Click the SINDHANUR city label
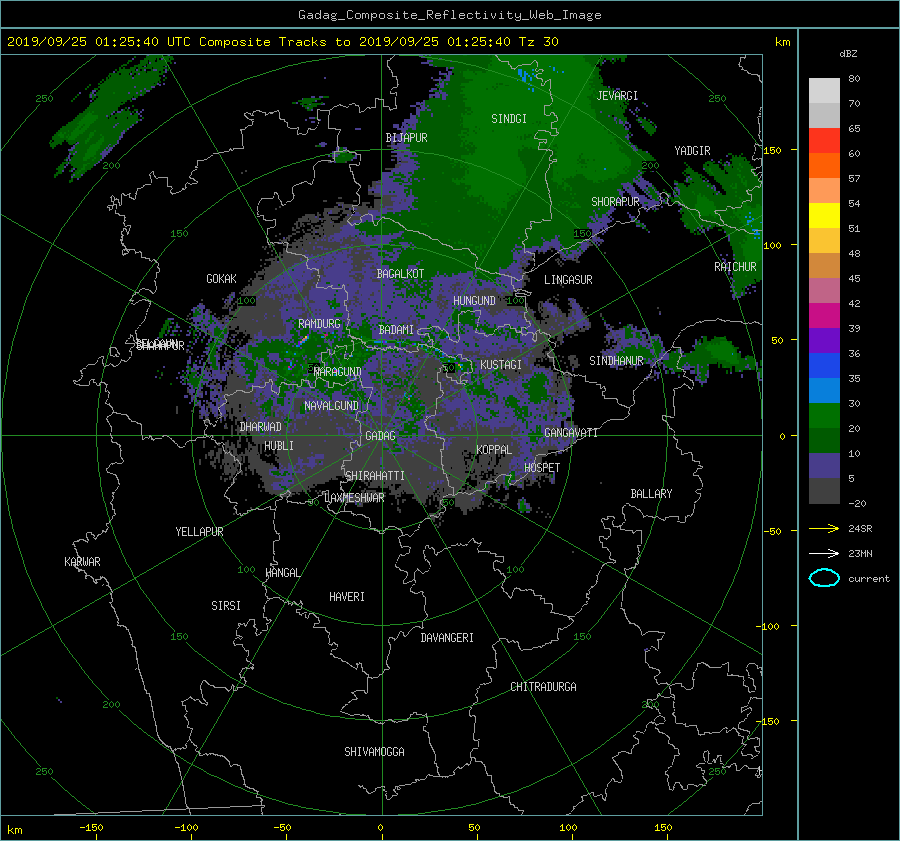 click(x=616, y=361)
